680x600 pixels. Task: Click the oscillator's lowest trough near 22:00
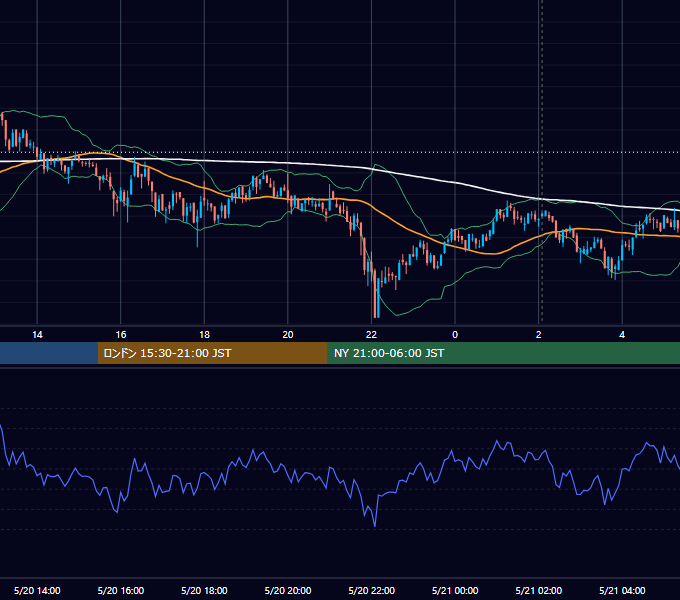pyautogui.click(x=375, y=525)
